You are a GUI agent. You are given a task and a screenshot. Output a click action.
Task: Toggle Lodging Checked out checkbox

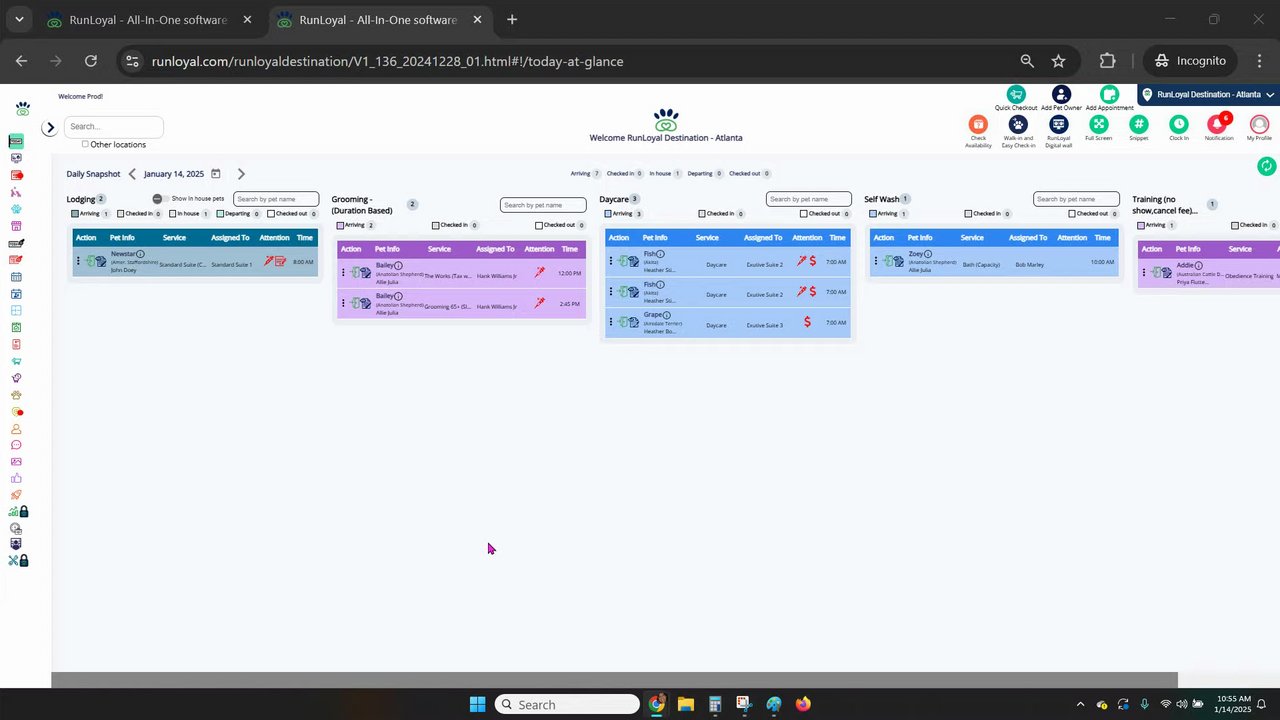tap(271, 214)
